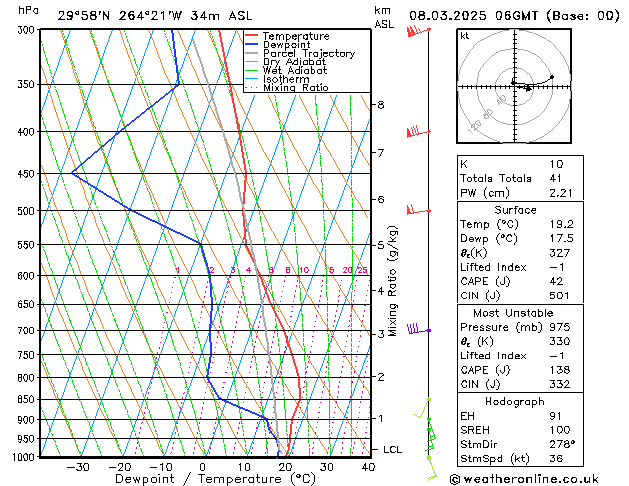Click the K index value 10
Viewport: 629px width, 486px height.
556,164
